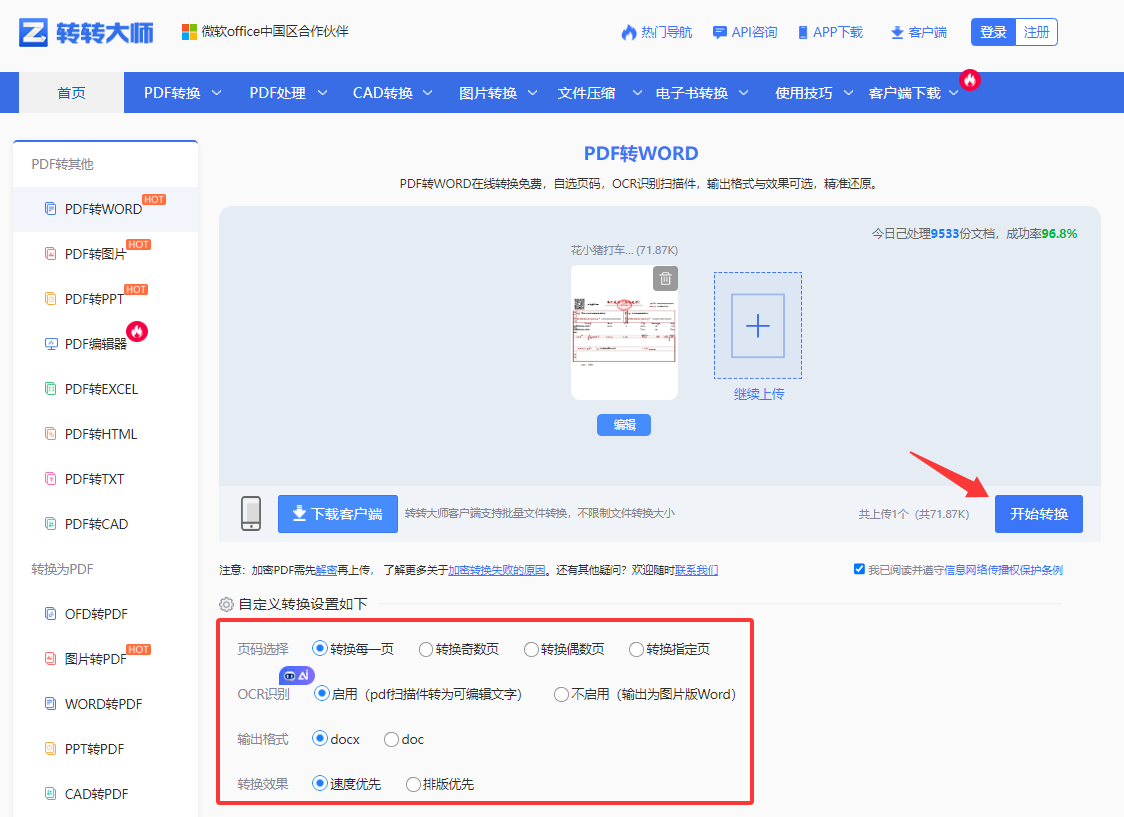
Task: Click the PDF转图片 sidebar icon
Action: coord(50,254)
